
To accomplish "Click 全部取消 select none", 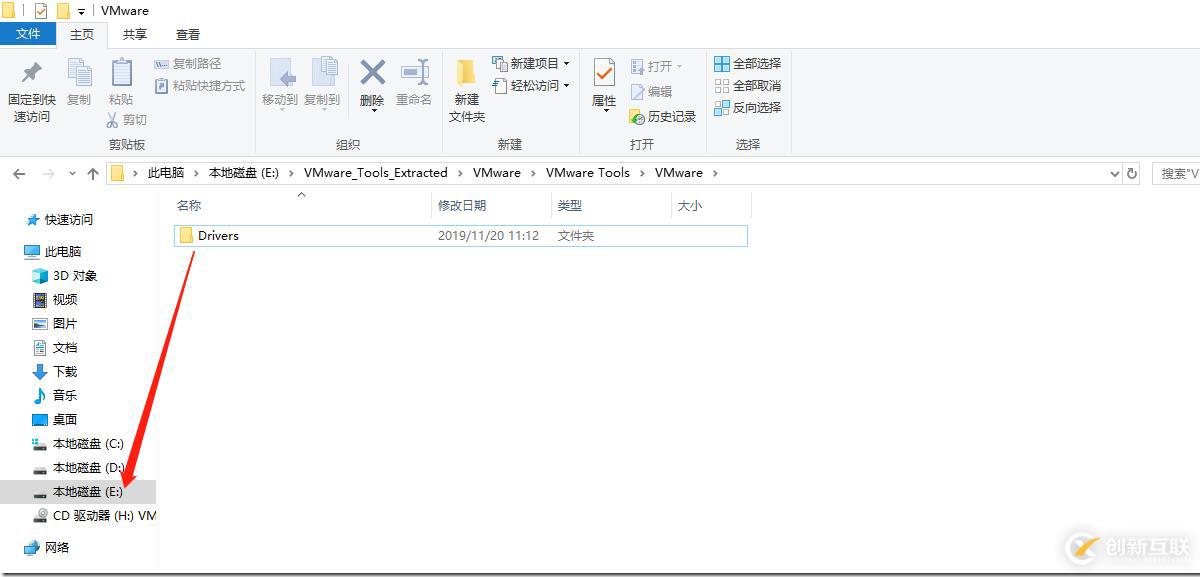I will pos(748,86).
